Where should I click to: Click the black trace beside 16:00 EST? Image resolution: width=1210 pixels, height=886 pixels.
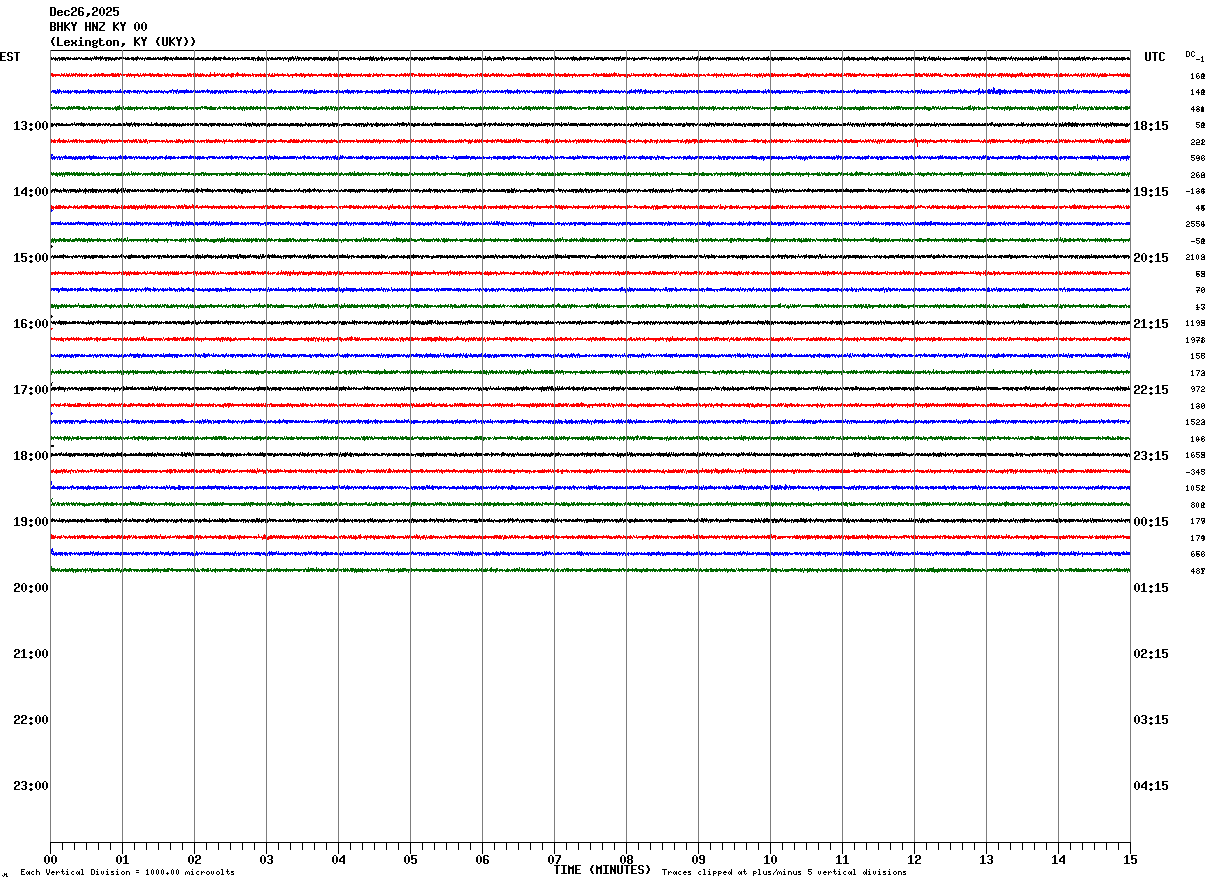coord(590,323)
